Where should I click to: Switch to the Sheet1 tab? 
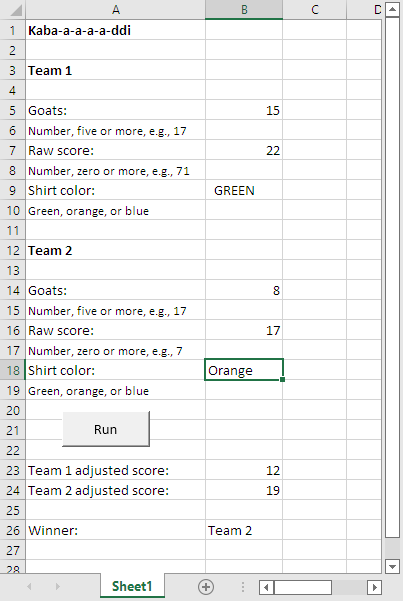[132, 586]
